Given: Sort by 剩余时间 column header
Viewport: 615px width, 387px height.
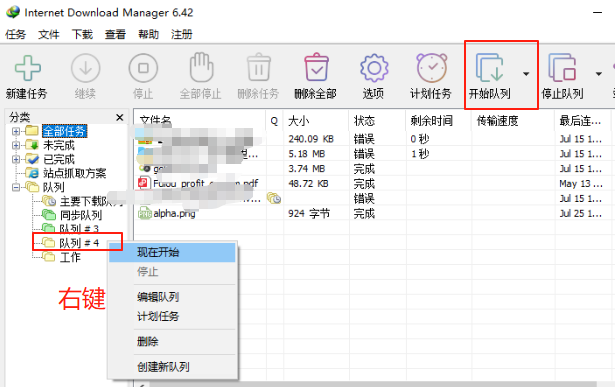Looking at the screenshot, I should click(439, 120).
